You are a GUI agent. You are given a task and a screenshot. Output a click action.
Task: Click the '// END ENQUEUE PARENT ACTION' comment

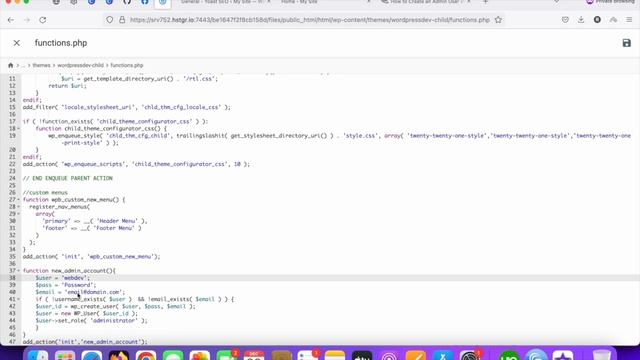[x=67, y=178]
